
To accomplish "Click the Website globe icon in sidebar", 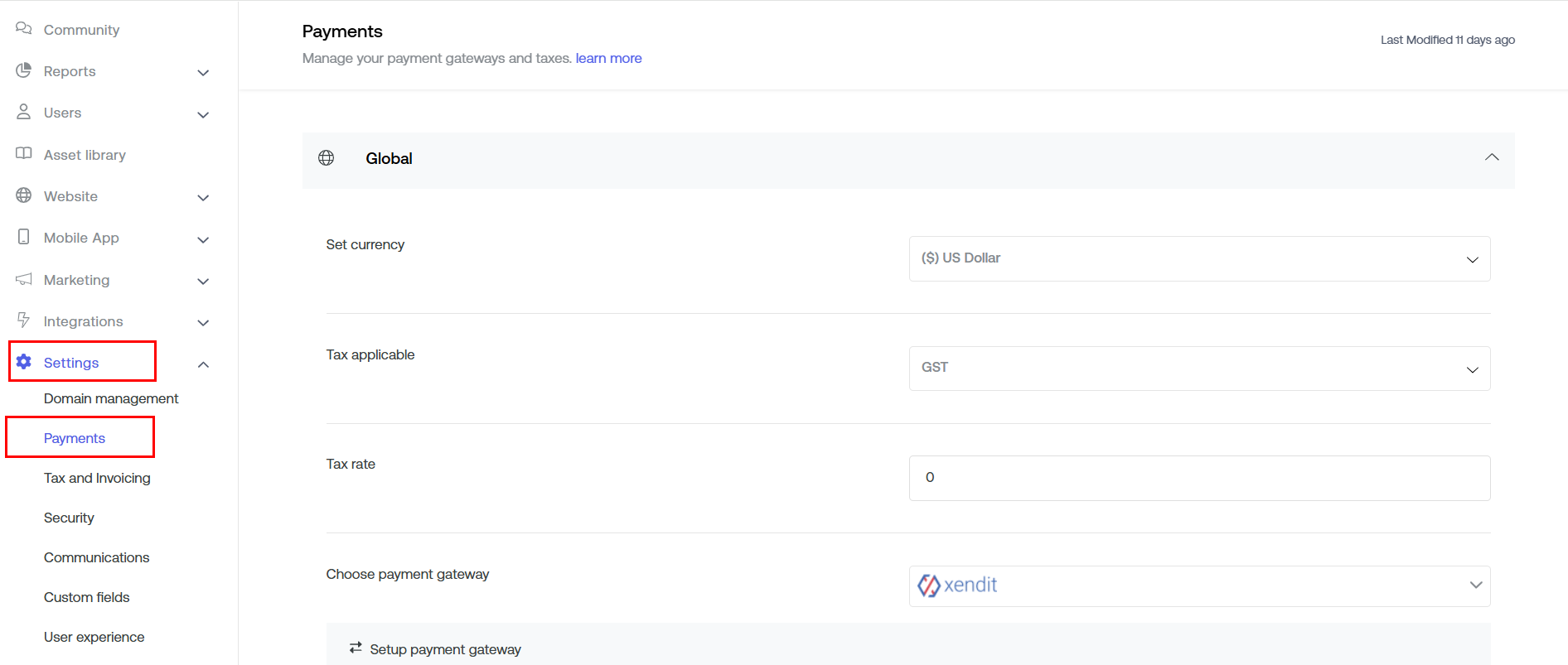I will pyautogui.click(x=23, y=195).
